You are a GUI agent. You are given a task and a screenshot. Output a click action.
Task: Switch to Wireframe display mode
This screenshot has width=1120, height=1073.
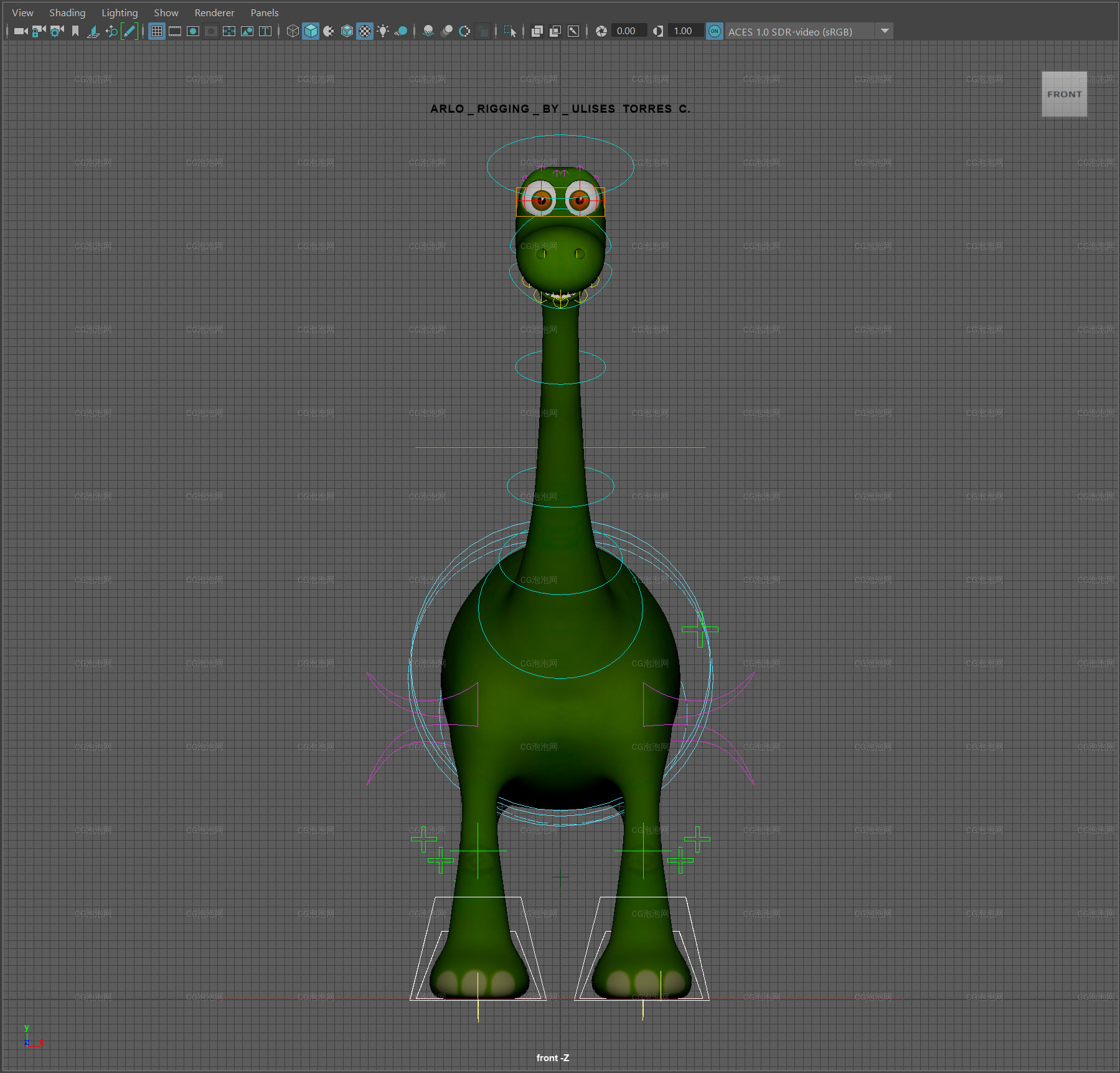(293, 31)
